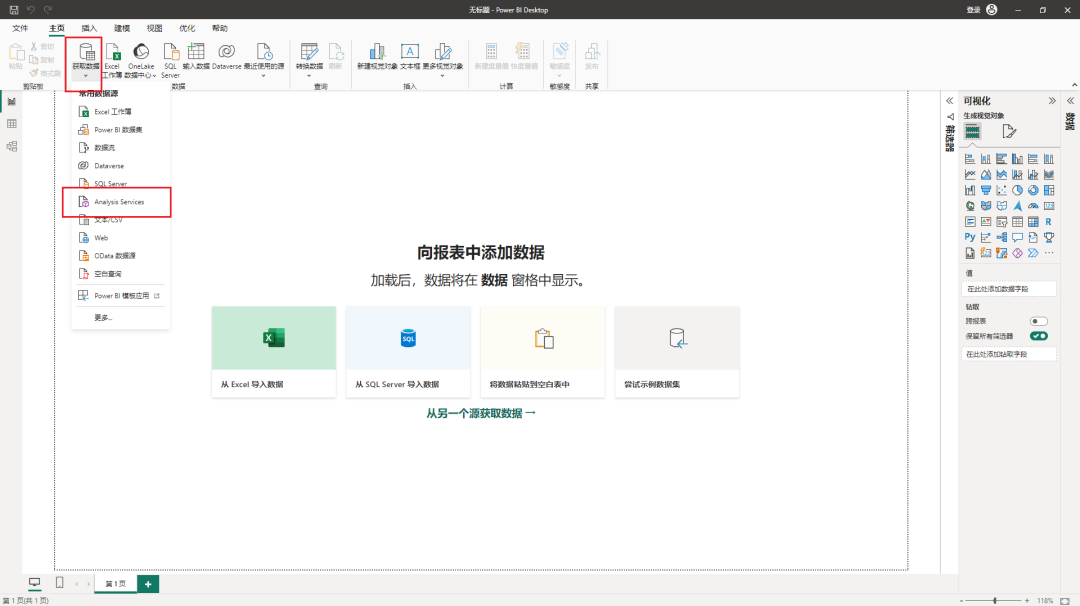Click the Build visual tab icon
This screenshot has width=1080, height=606.
972,132
